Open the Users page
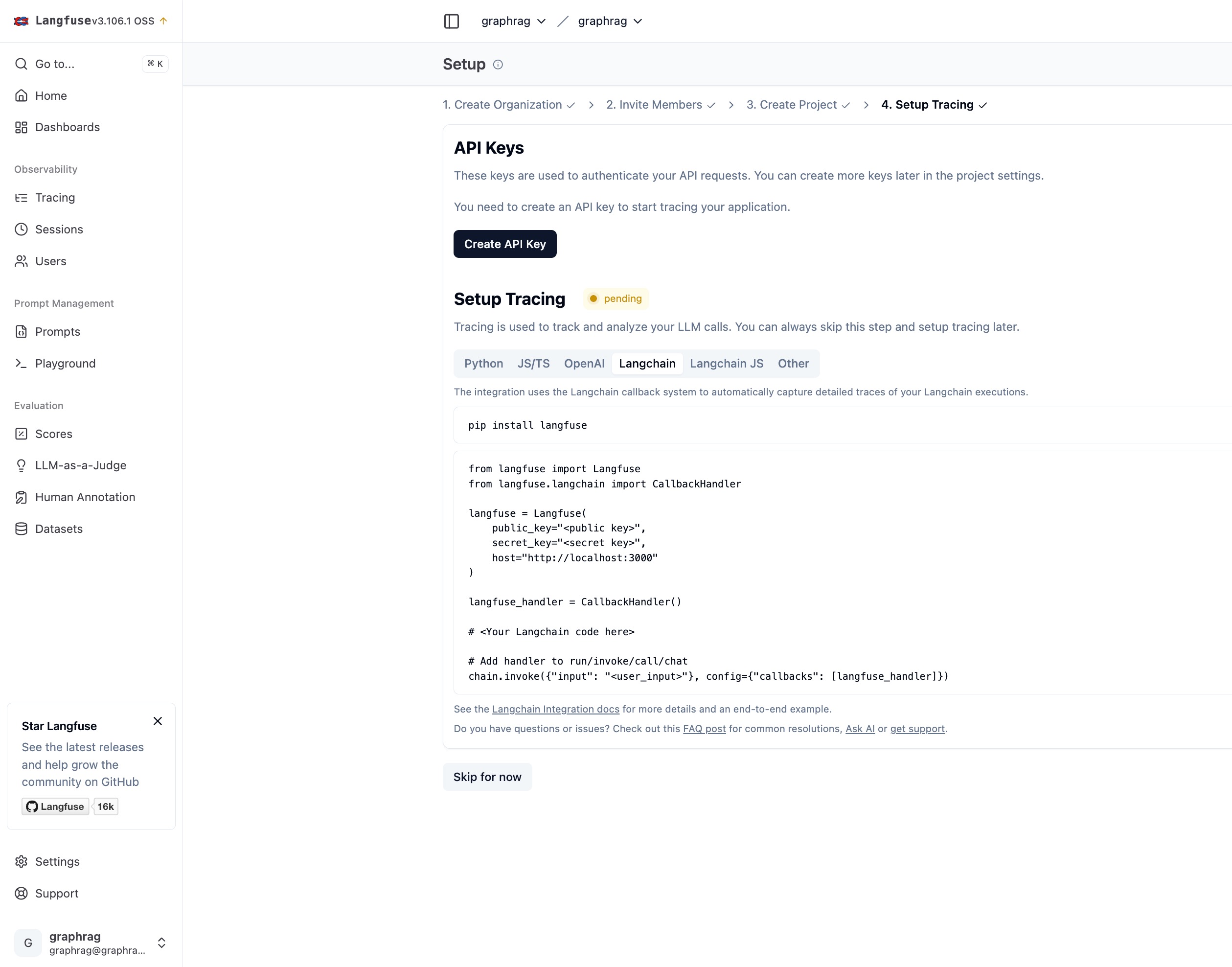Screen dimensions: 1232x967 coord(51,261)
